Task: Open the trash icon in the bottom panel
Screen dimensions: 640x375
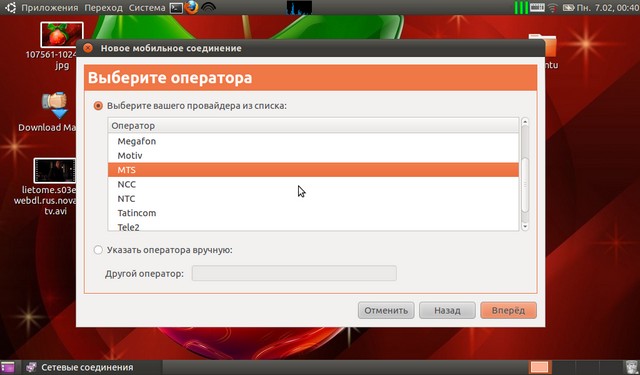Action: (632, 367)
